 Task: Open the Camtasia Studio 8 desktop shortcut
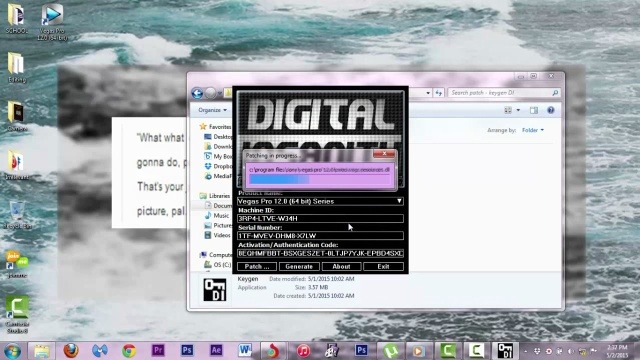17,314
